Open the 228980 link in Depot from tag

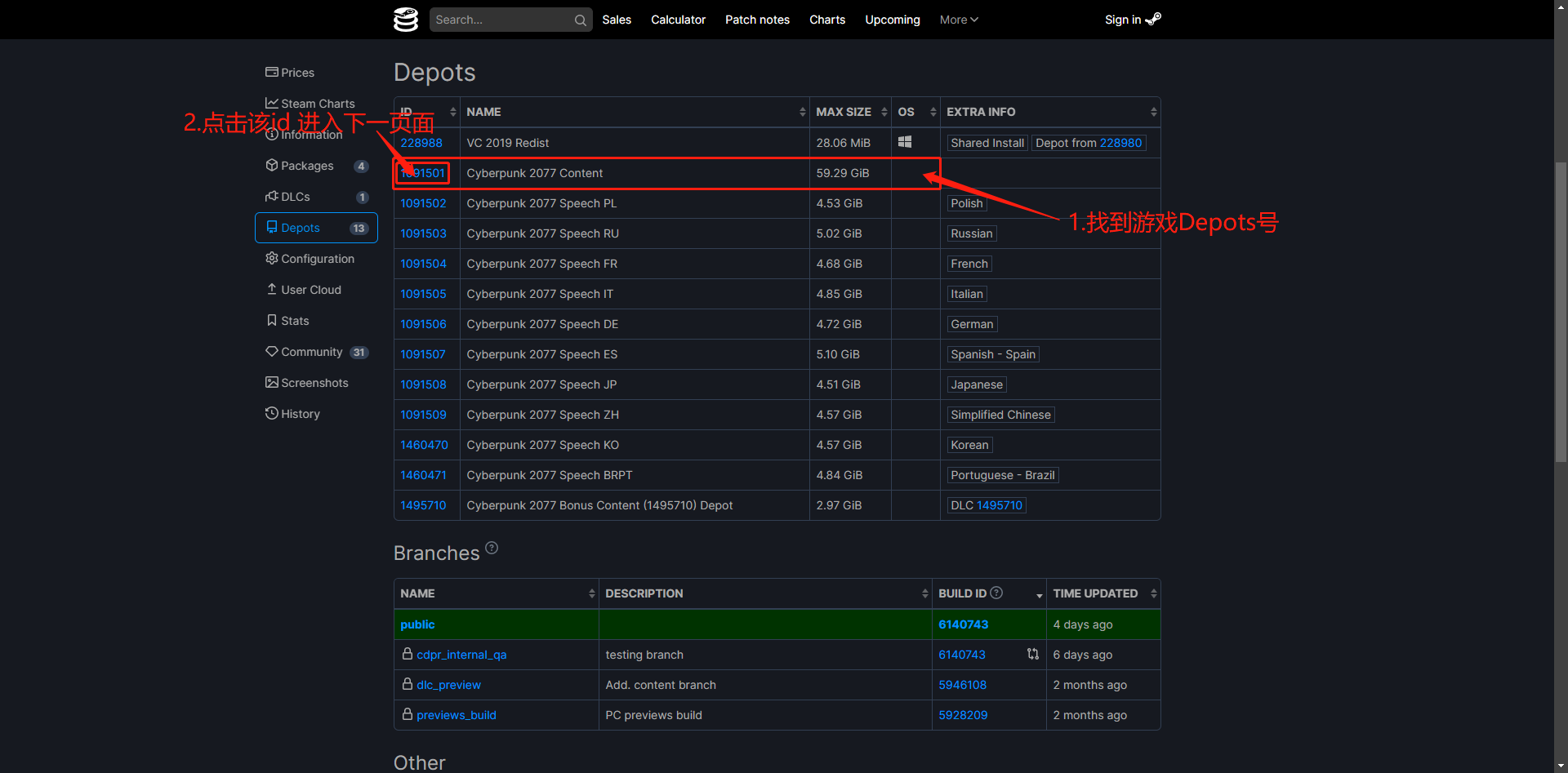coord(1120,143)
